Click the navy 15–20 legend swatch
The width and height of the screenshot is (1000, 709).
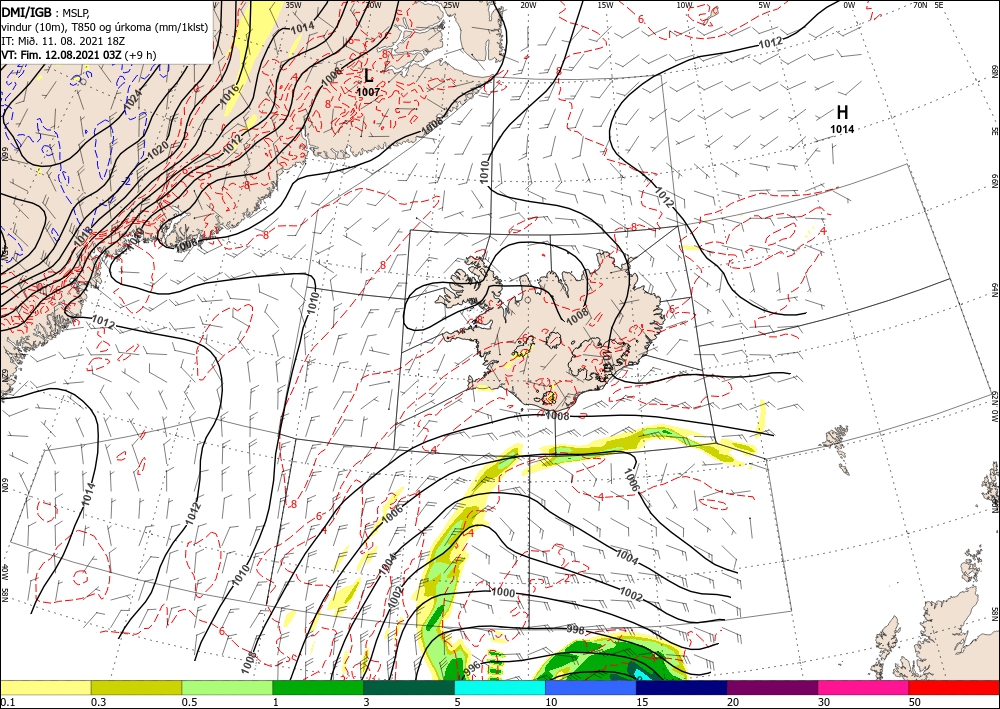[x=682, y=687]
